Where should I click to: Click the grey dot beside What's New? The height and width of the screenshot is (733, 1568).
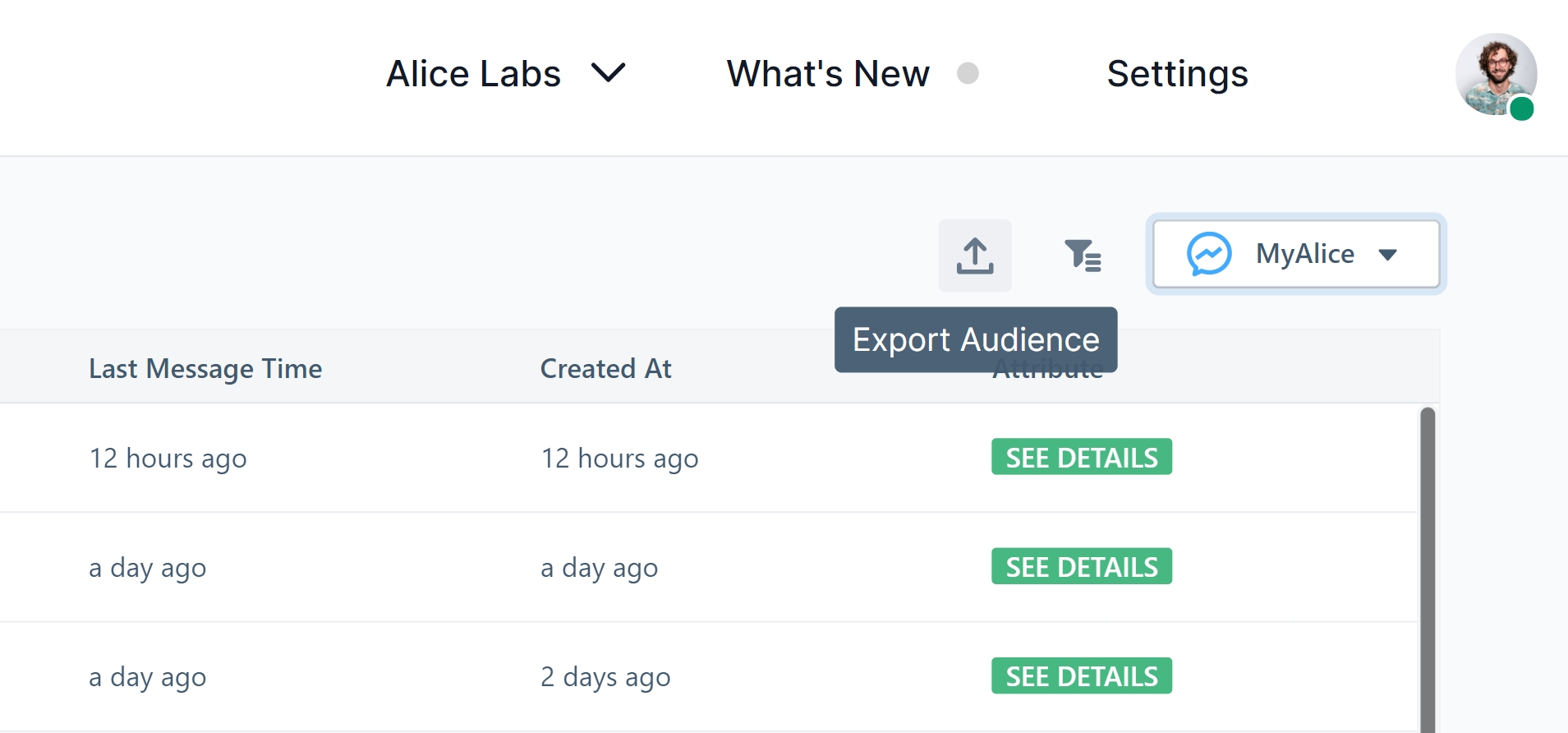click(x=968, y=73)
